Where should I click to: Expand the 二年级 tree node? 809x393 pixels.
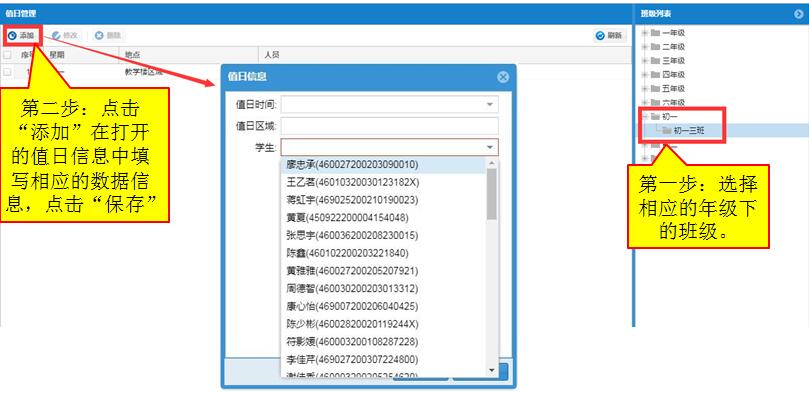(x=644, y=47)
